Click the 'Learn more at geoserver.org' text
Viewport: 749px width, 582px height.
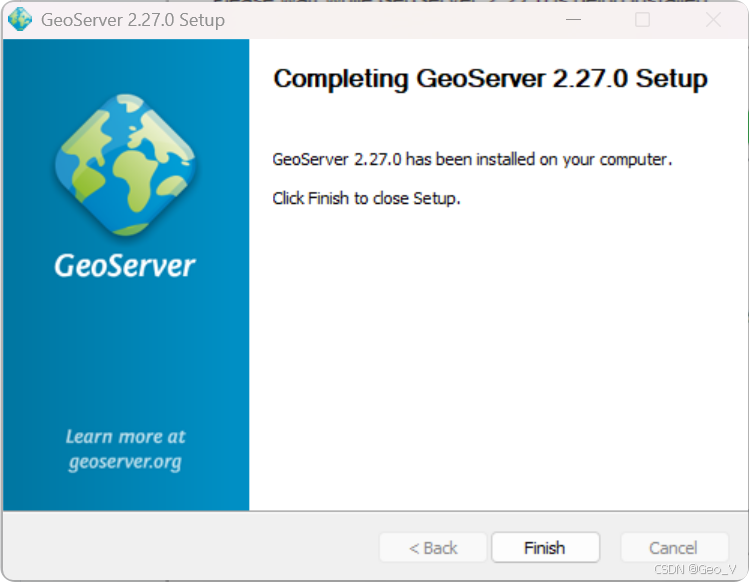point(125,450)
